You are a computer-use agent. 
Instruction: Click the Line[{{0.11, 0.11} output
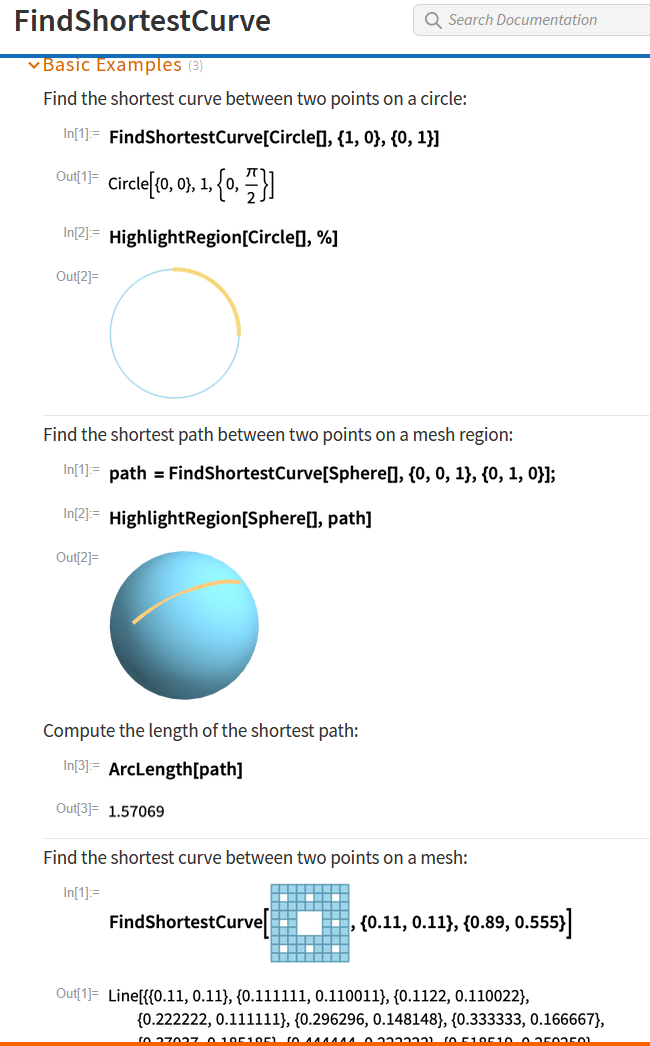click(170, 995)
